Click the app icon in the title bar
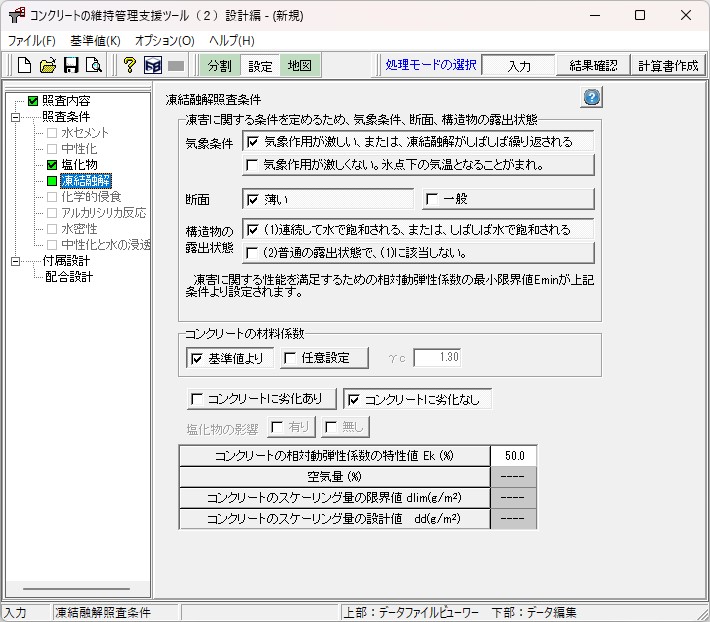 16,15
